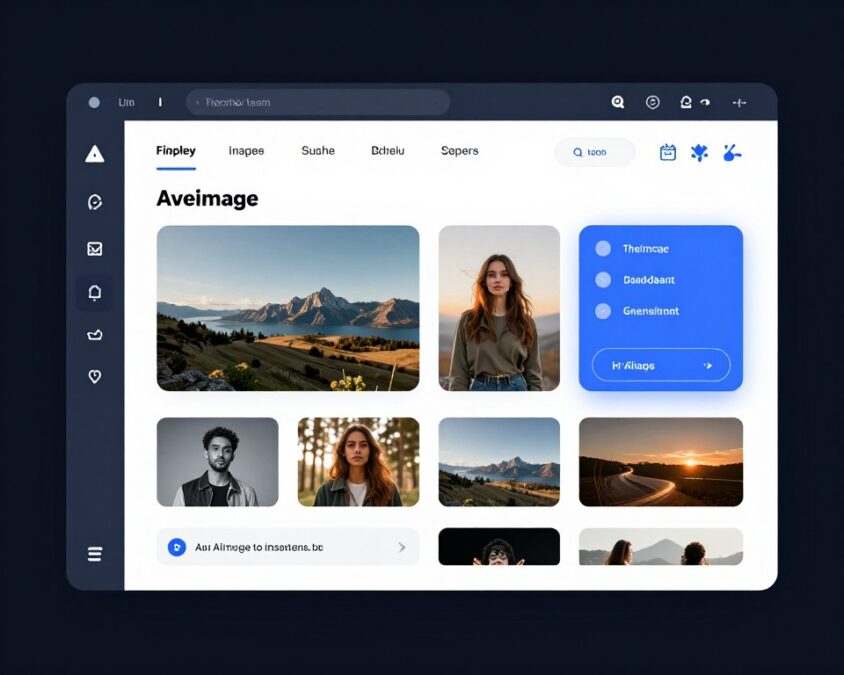
Task: Open the mail icon in left sidebar
Action: click(93, 247)
